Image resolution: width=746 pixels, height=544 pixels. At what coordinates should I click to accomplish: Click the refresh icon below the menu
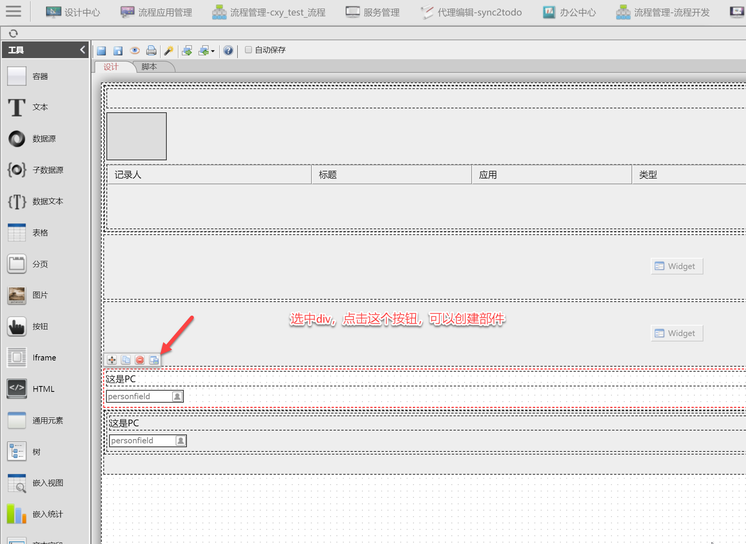[13, 33]
